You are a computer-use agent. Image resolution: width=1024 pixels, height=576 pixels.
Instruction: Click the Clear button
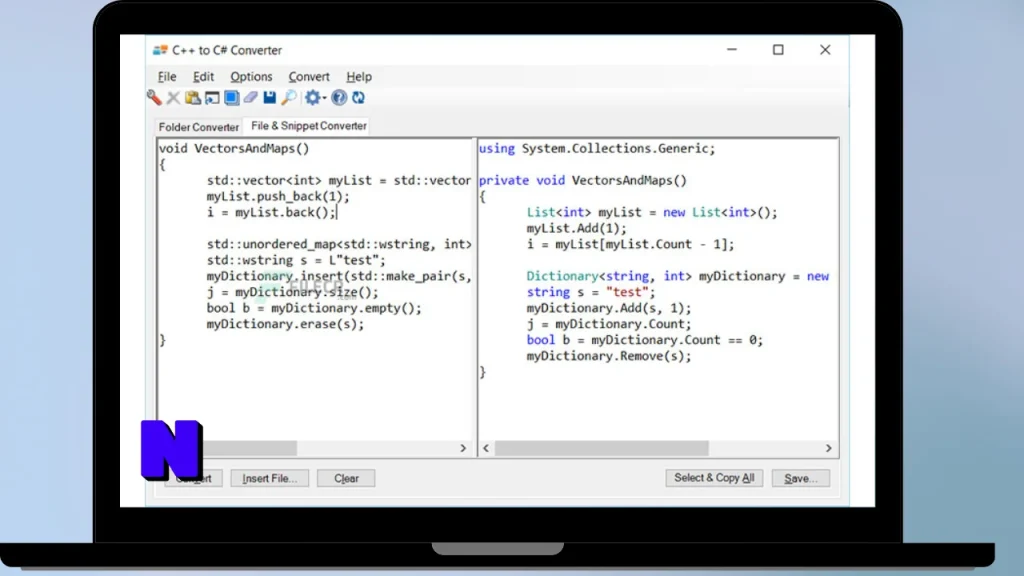pos(346,478)
